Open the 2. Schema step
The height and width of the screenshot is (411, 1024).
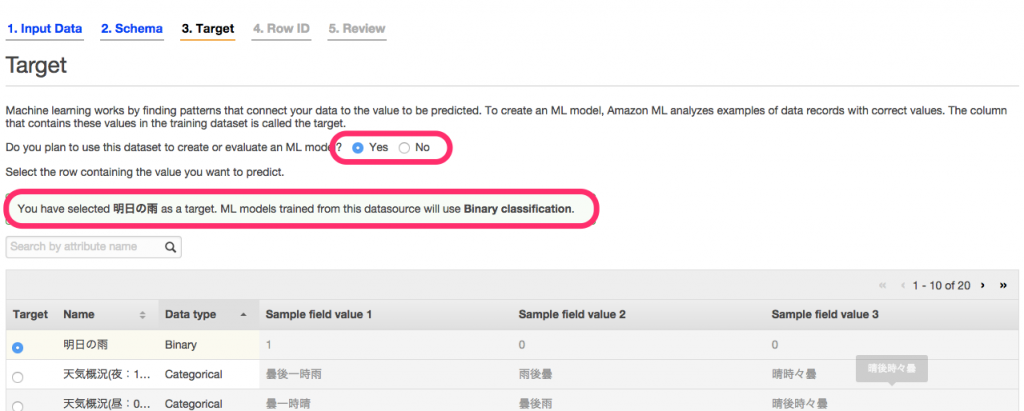131,29
